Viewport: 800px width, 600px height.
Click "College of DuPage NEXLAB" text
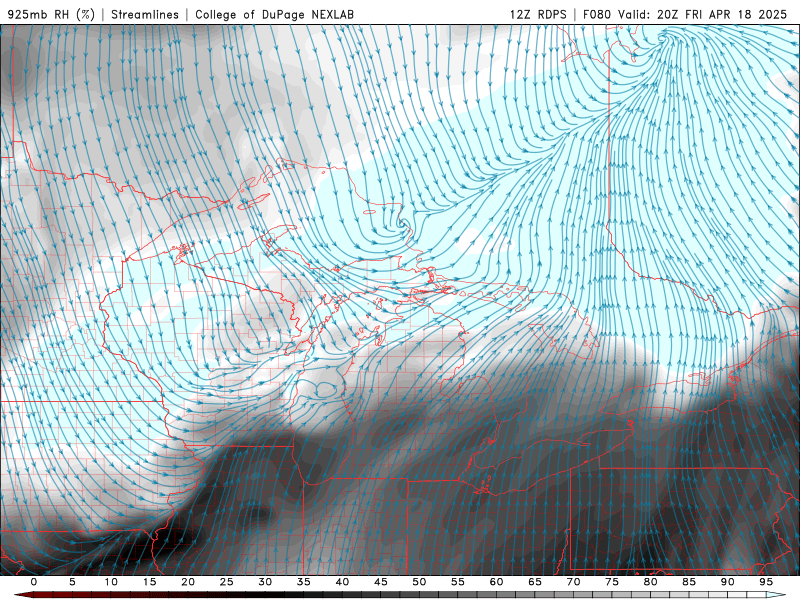pyautogui.click(x=274, y=14)
